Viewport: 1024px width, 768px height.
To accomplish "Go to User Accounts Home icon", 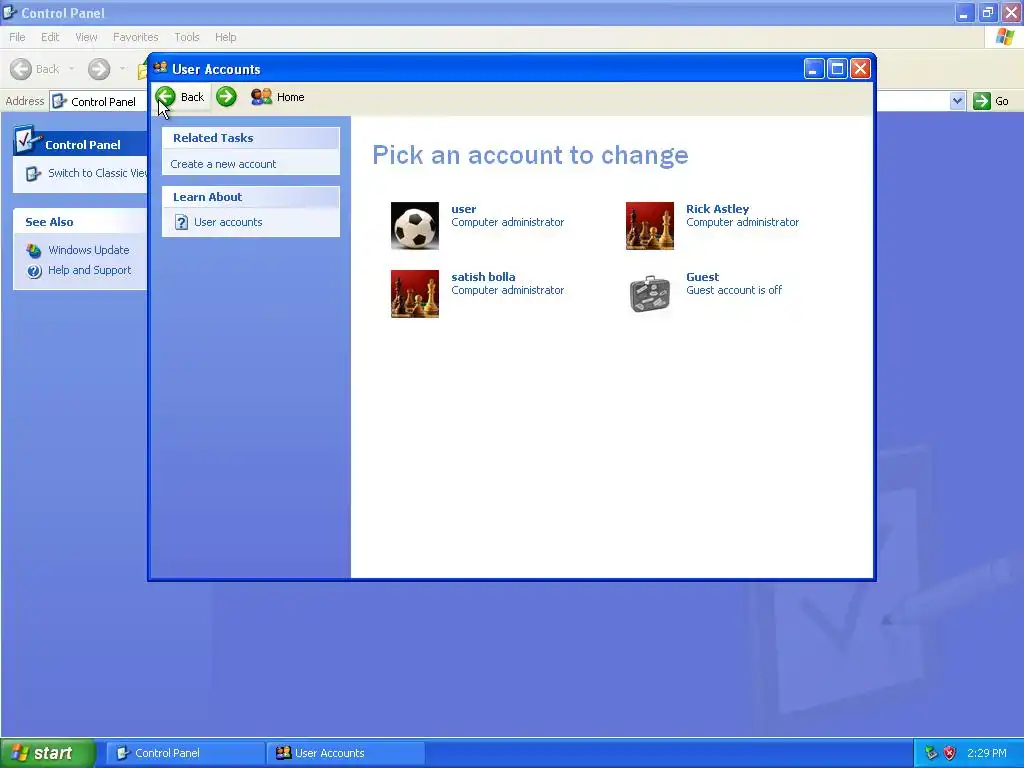I will coord(261,97).
